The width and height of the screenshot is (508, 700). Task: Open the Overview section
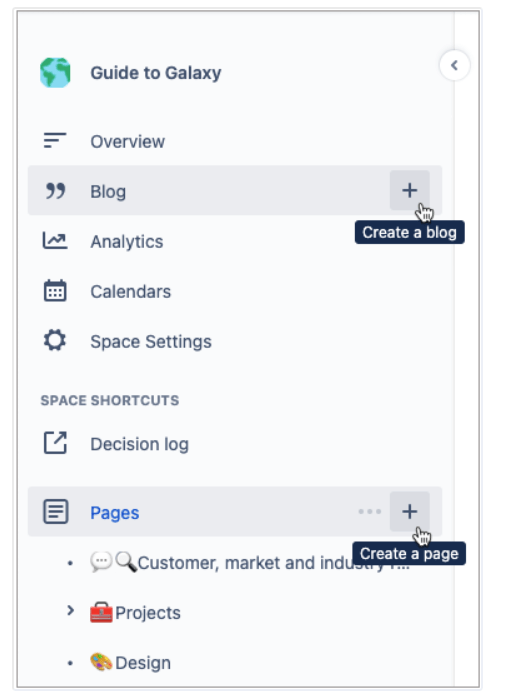point(127,142)
